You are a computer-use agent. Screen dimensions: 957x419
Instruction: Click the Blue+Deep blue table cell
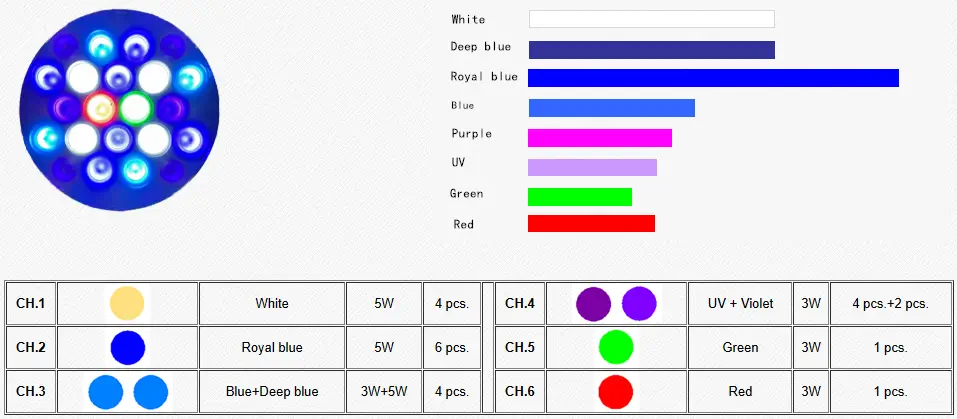[272, 391]
